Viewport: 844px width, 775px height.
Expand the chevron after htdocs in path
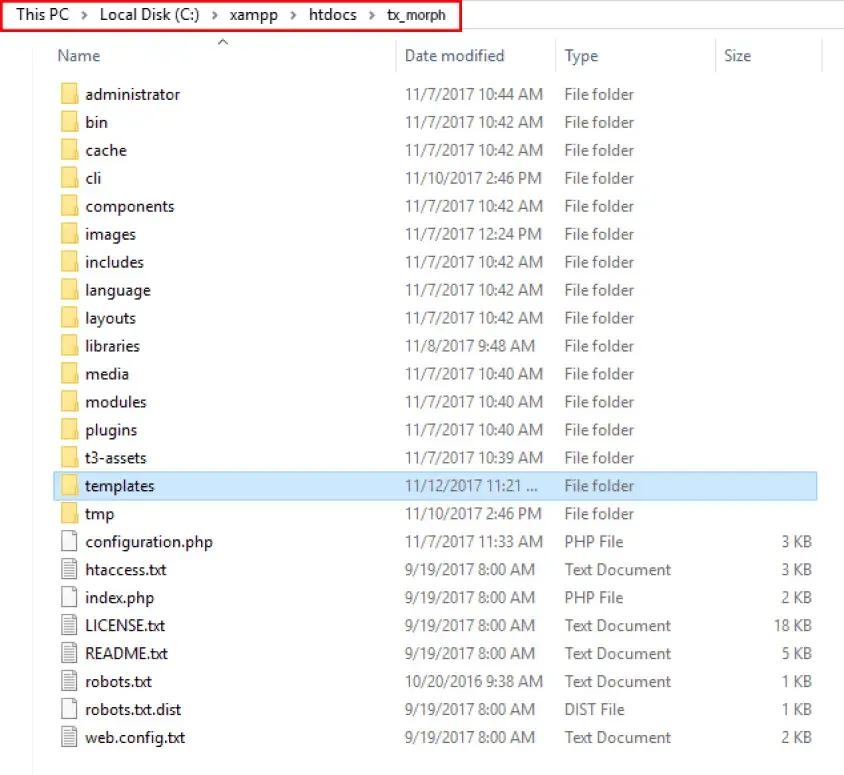pyautogui.click(x=372, y=15)
